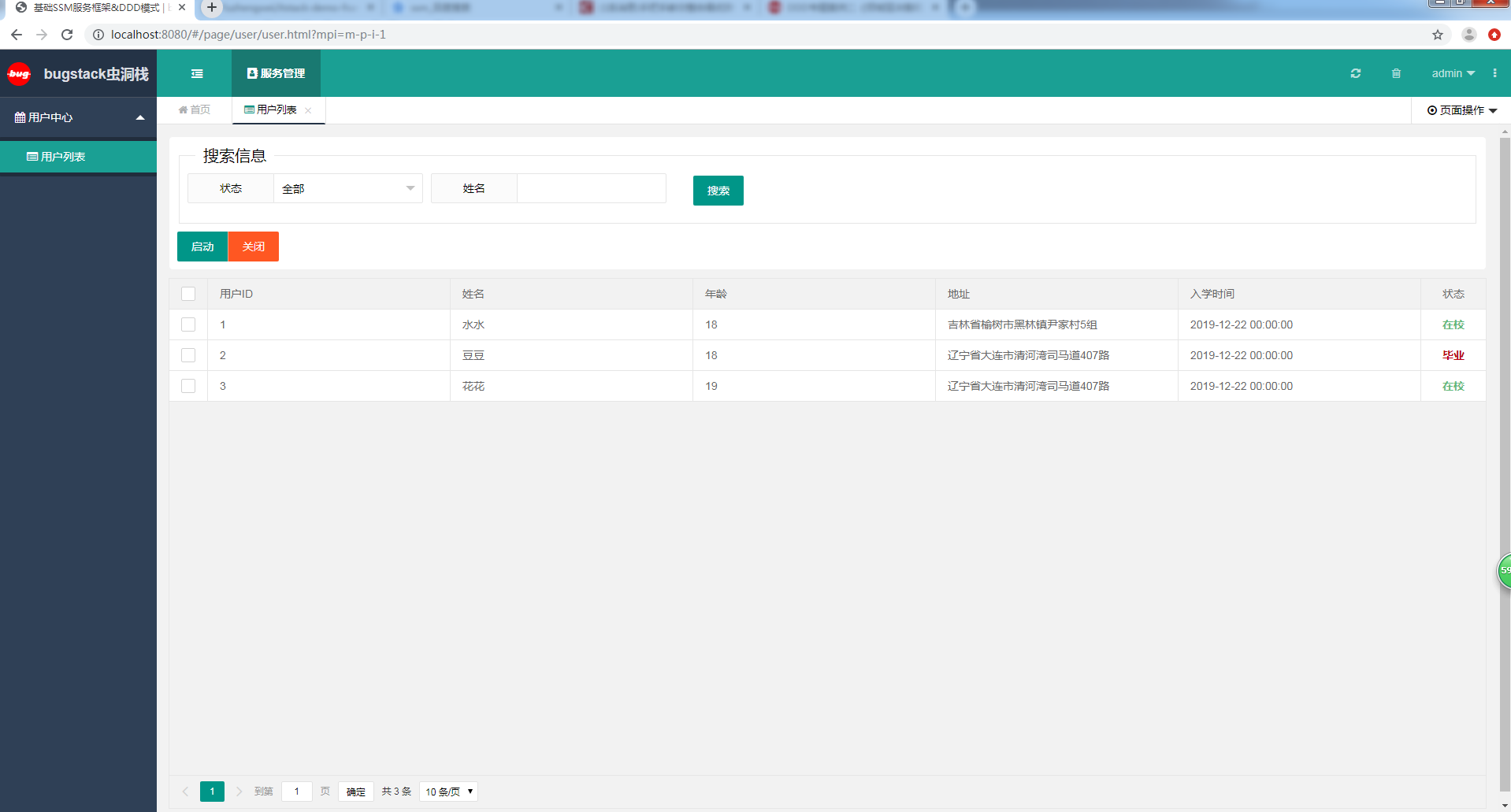The image size is (1511, 812).
Task: Check the select-all checkbox in table header
Action: [x=188, y=294]
